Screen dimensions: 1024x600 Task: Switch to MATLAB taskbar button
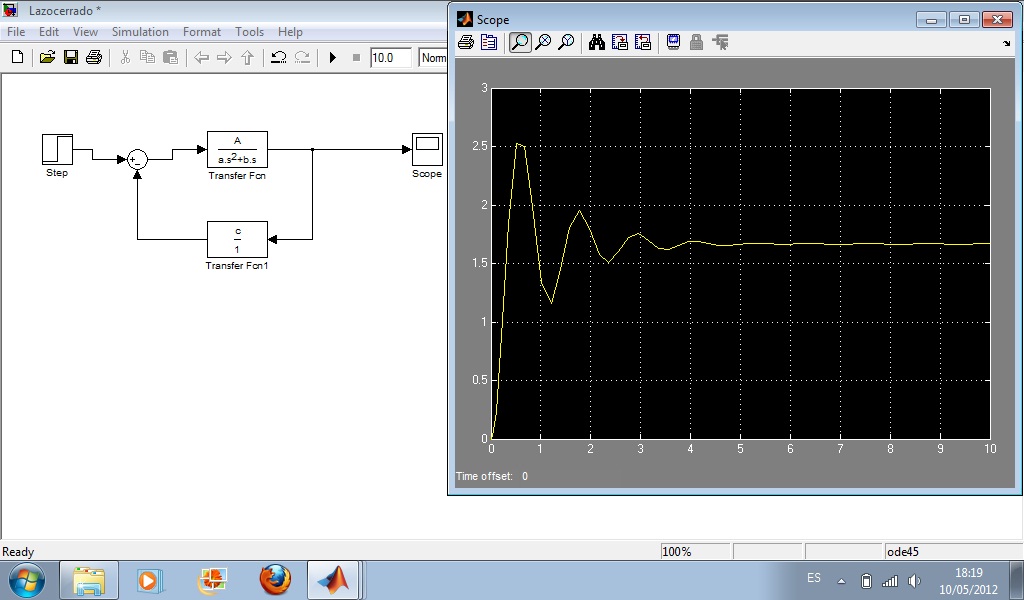pyautogui.click(x=333, y=580)
